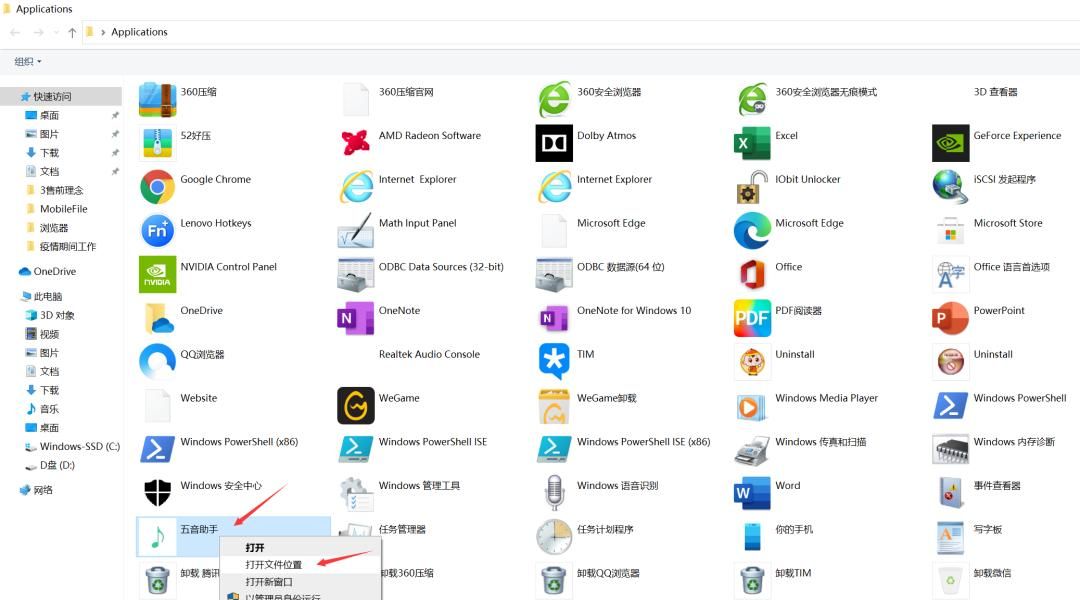Open MobileFile folder in sidebar
Viewport: 1080px width, 600px height.
click(x=61, y=209)
